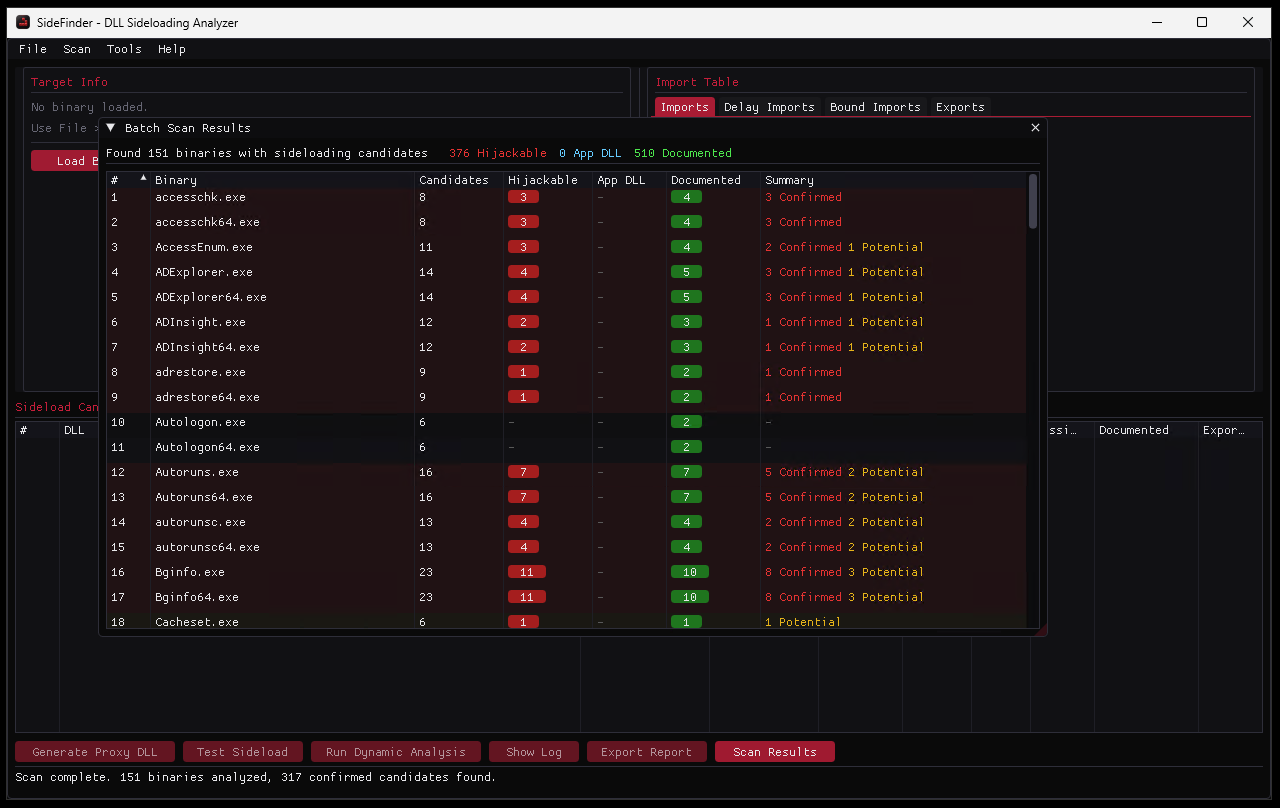The height and width of the screenshot is (808, 1280).
Task: Select the Autoruns64.exe row
Action: 567,497
